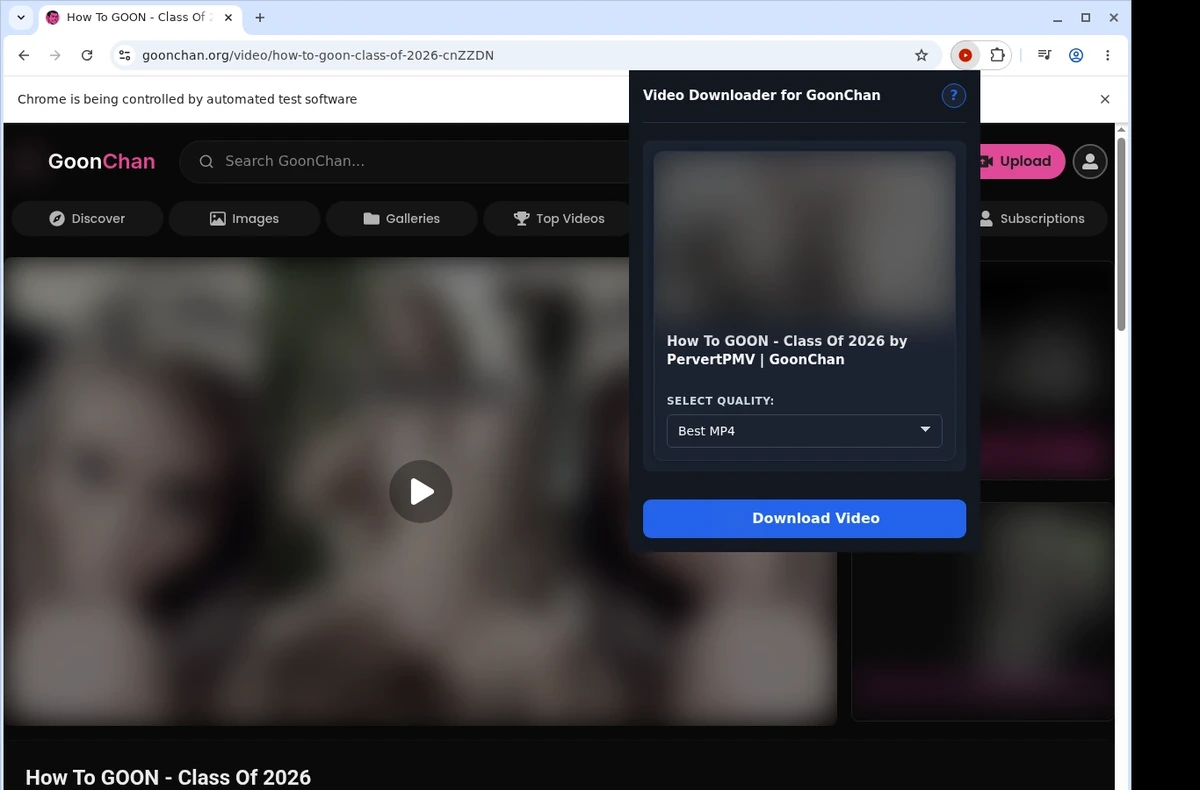Image resolution: width=1200 pixels, height=790 pixels.
Task: Click the help question mark in downloader popup
Action: coord(953,95)
